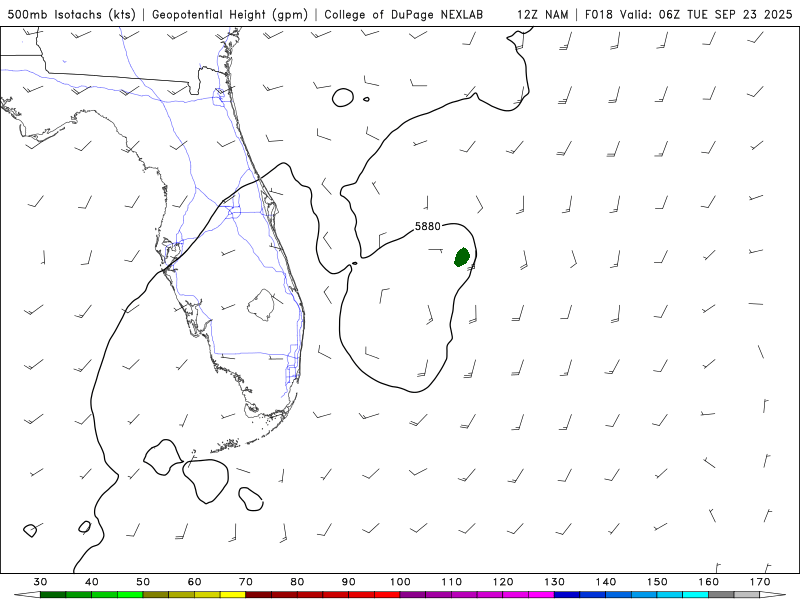
Task: Click the 5880 height contour label
Action: click(x=428, y=226)
